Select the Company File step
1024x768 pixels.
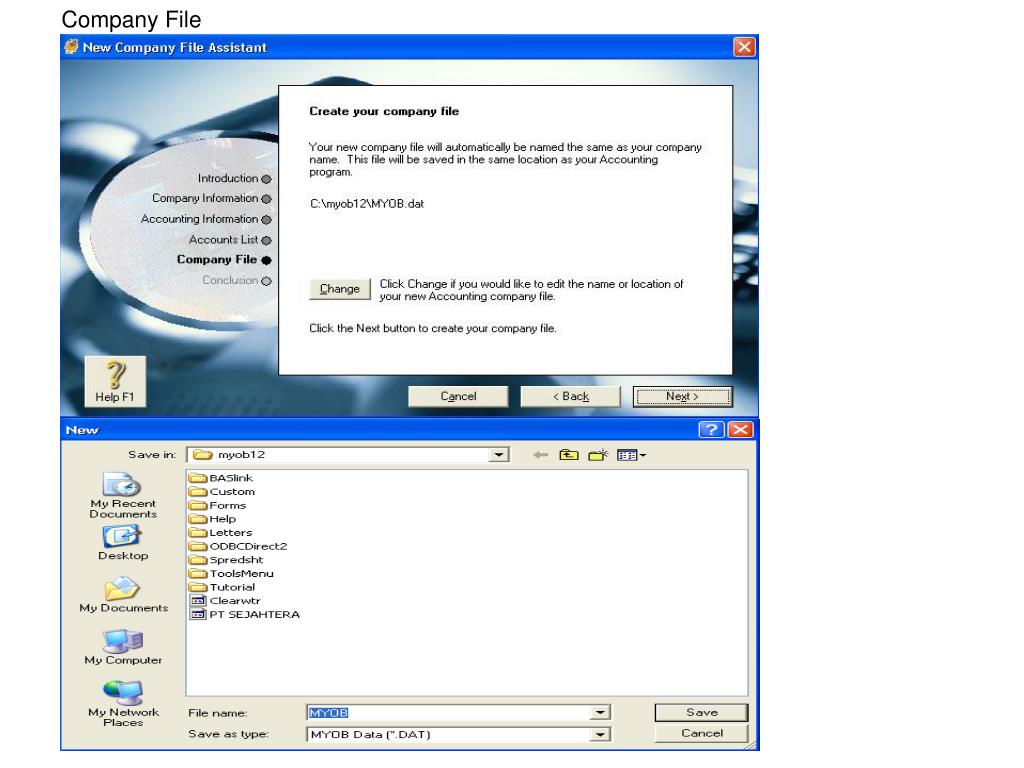[x=224, y=260]
